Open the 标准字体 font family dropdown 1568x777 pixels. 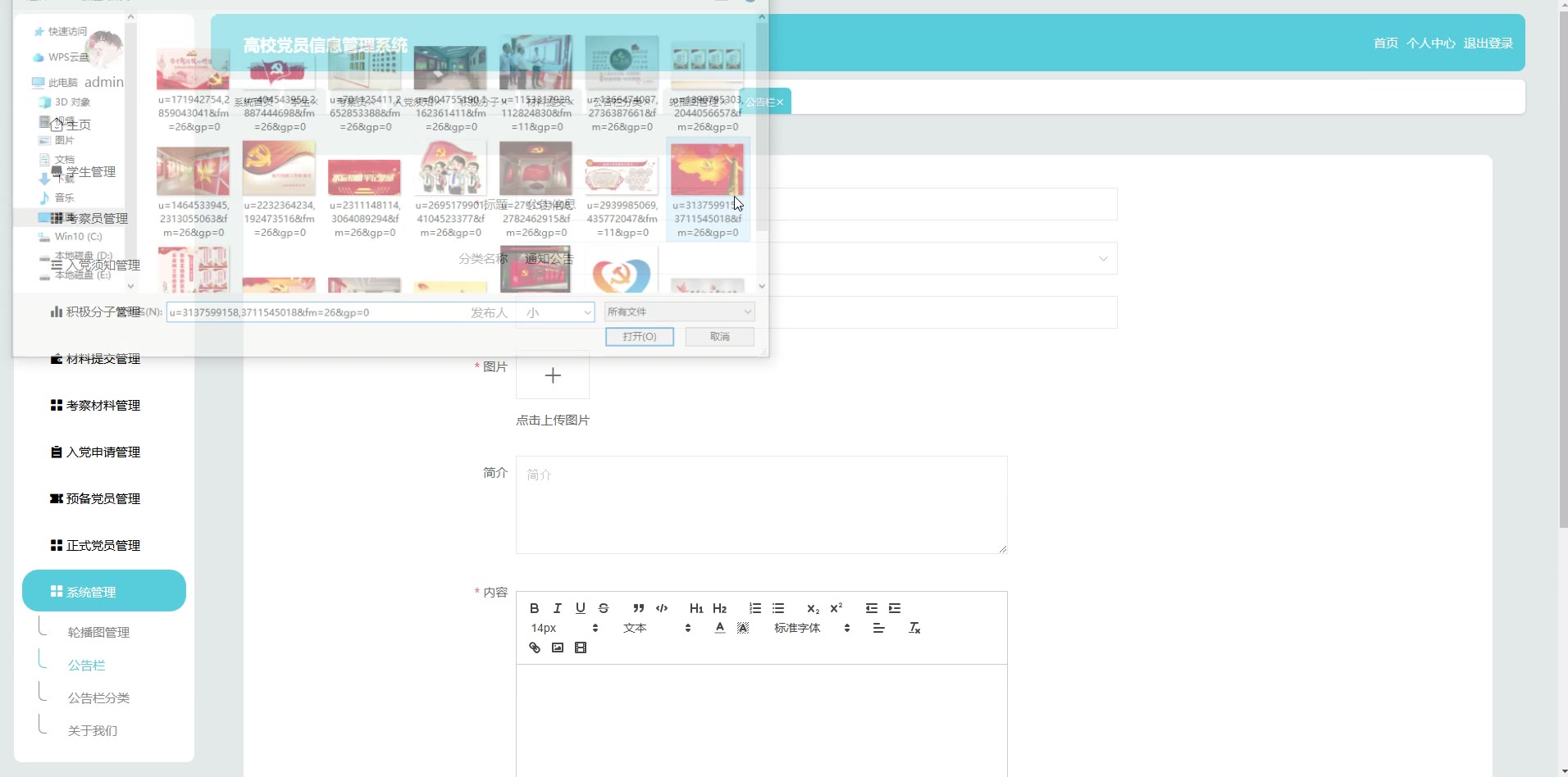(811, 628)
